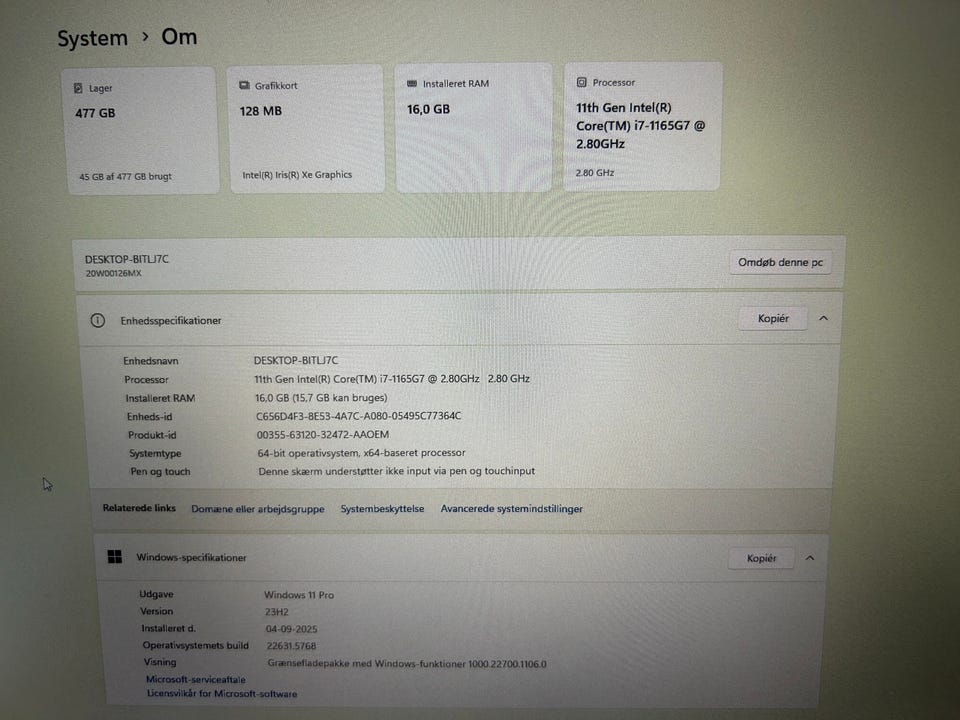The image size is (960, 720).
Task: Click the Processor card icon
Action: [582, 82]
